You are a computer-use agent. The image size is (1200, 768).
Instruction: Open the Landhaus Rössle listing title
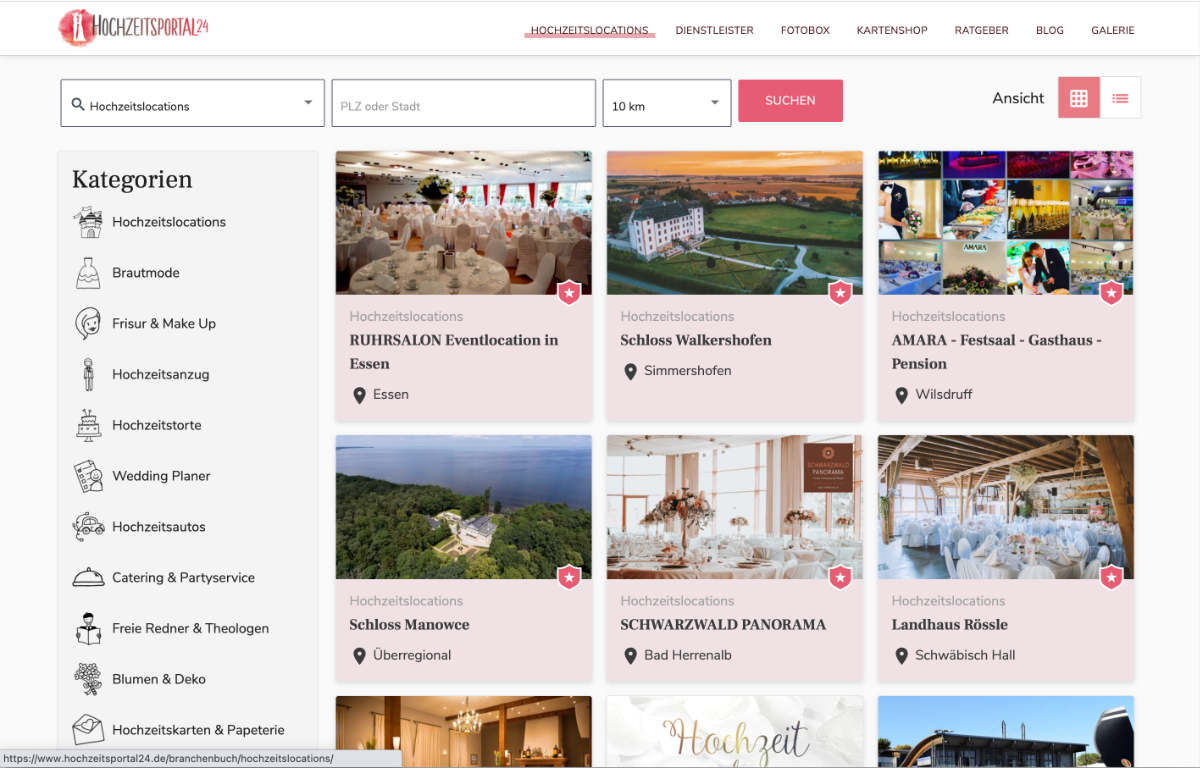pos(949,625)
